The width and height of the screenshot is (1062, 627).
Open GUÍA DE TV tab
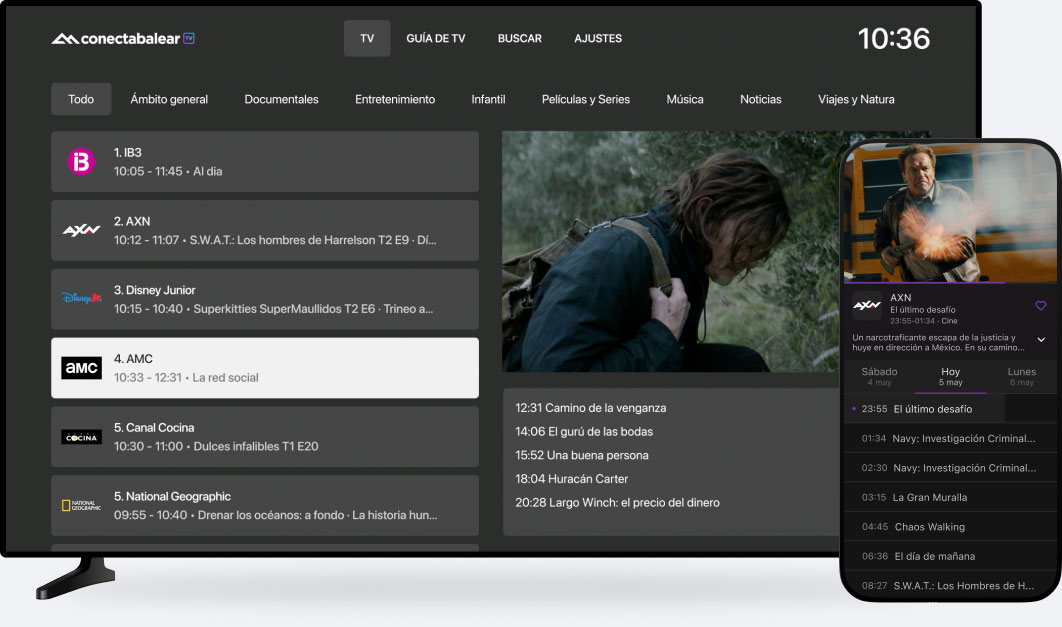(436, 39)
